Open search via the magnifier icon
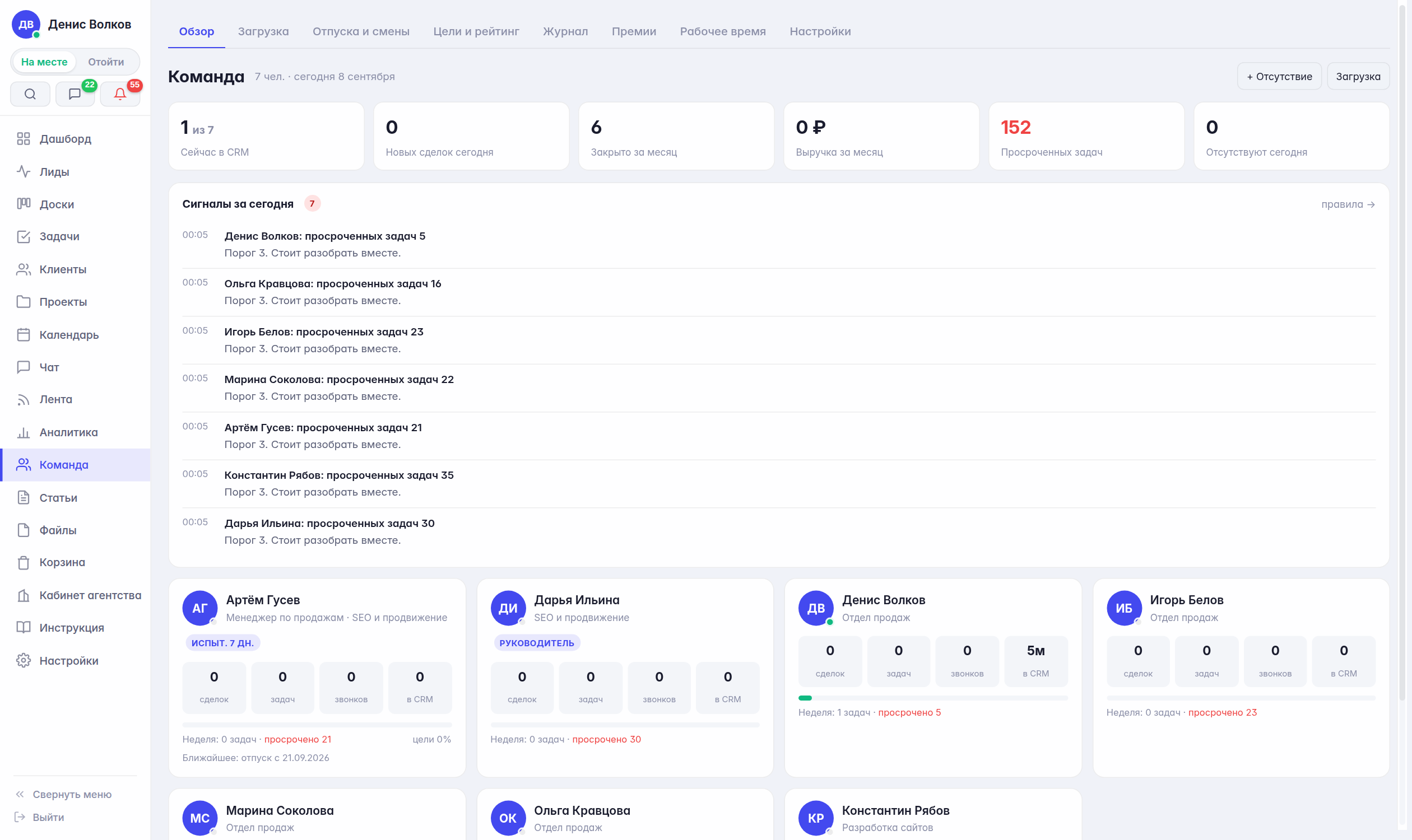This screenshot has width=1412, height=840. tap(30, 94)
